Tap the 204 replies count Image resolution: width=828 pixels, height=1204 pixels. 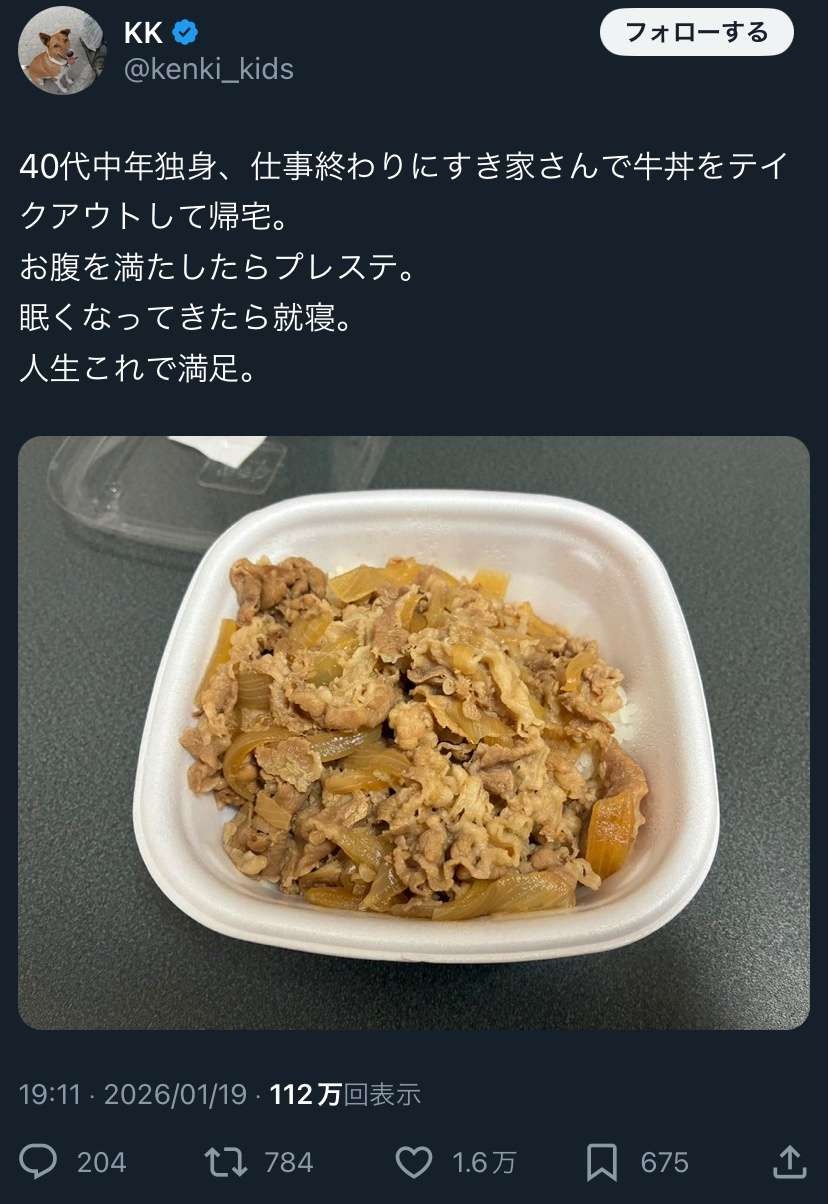tap(102, 1162)
